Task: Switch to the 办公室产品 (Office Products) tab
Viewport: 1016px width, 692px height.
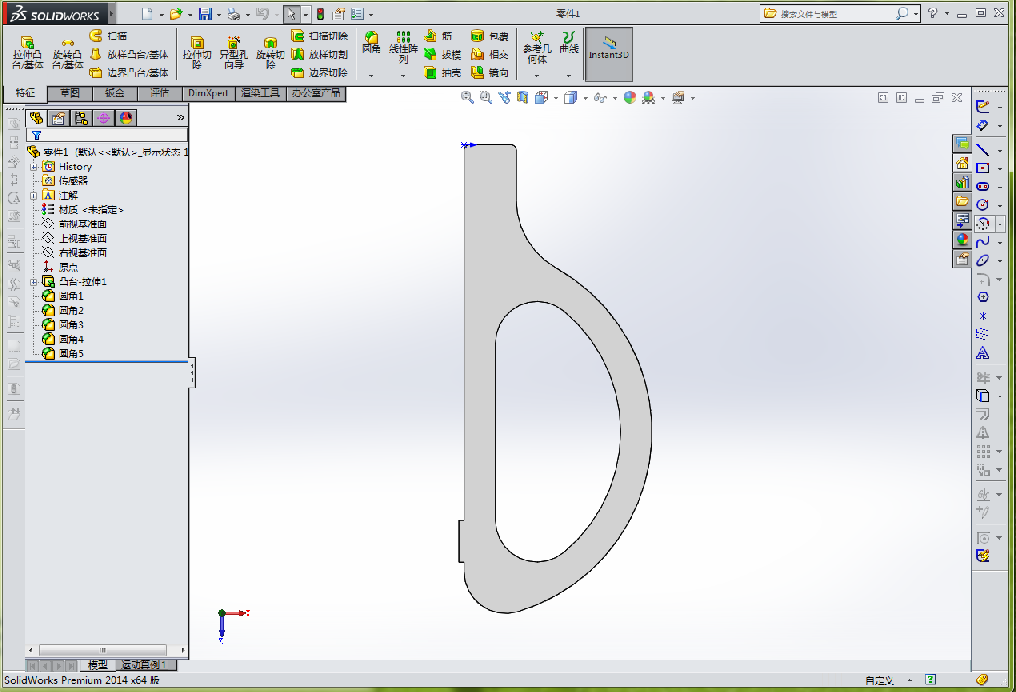Action: coord(316,93)
